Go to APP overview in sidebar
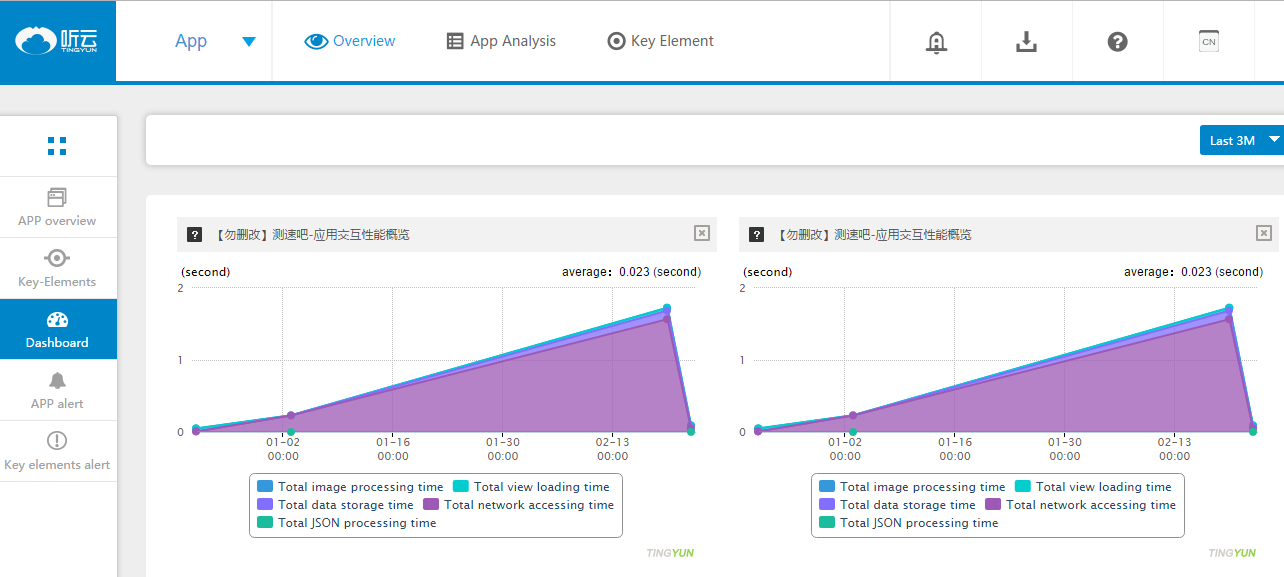Screen dimensions: 1284x577 pyautogui.click(x=57, y=207)
